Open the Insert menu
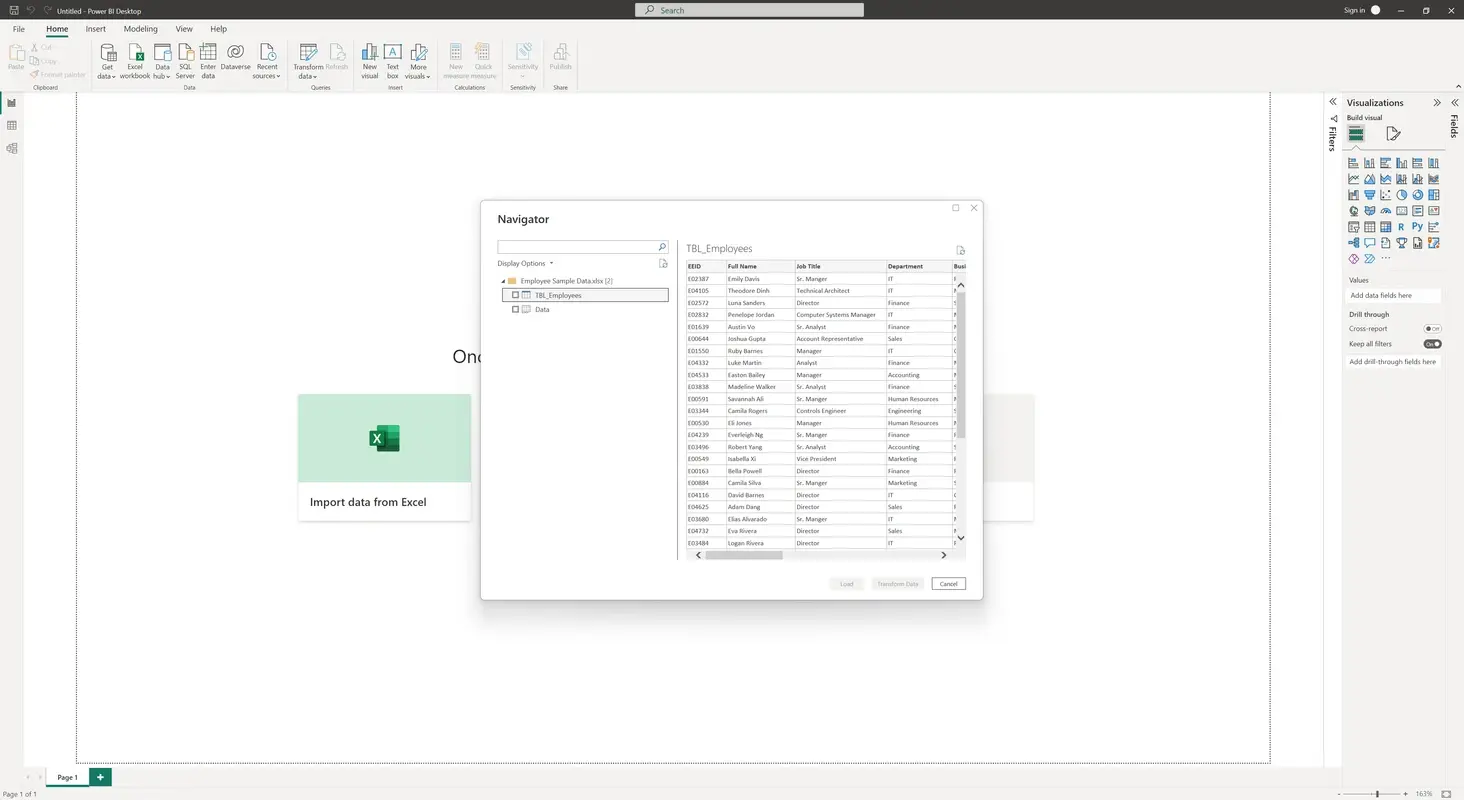The height and width of the screenshot is (800, 1464). click(95, 29)
